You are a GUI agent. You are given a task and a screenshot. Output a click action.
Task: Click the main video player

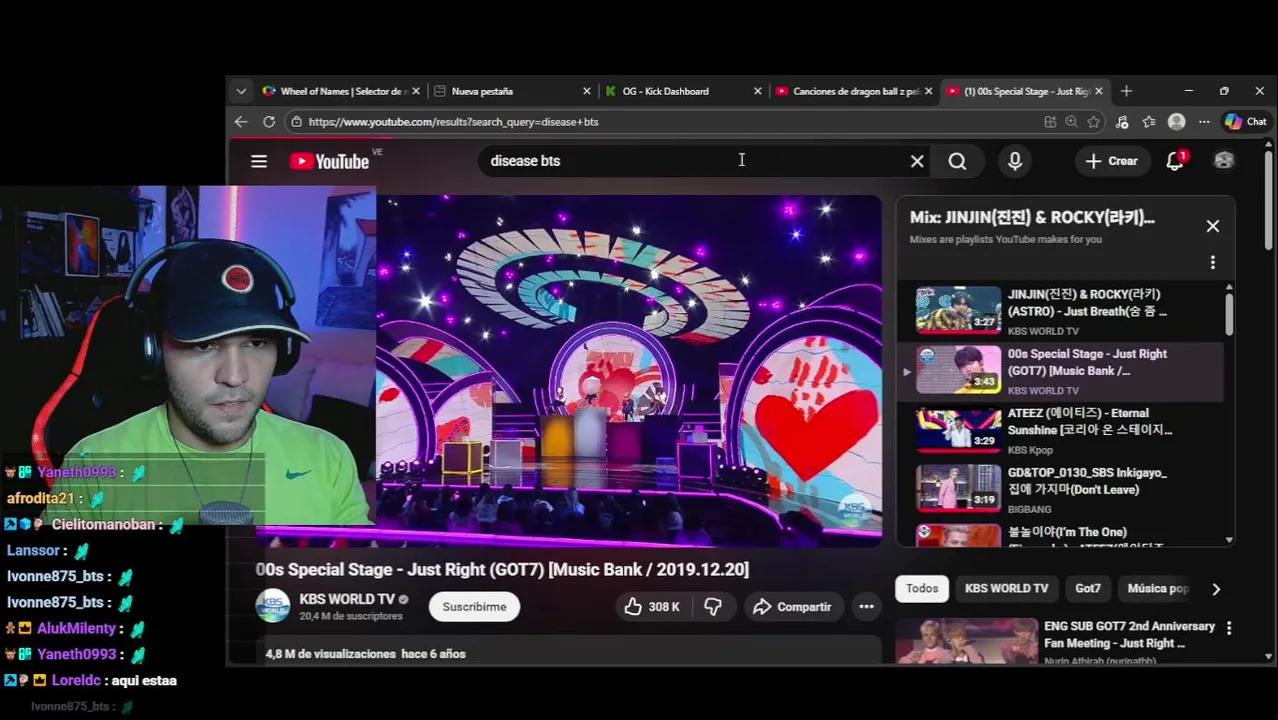click(x=629, y=370)
